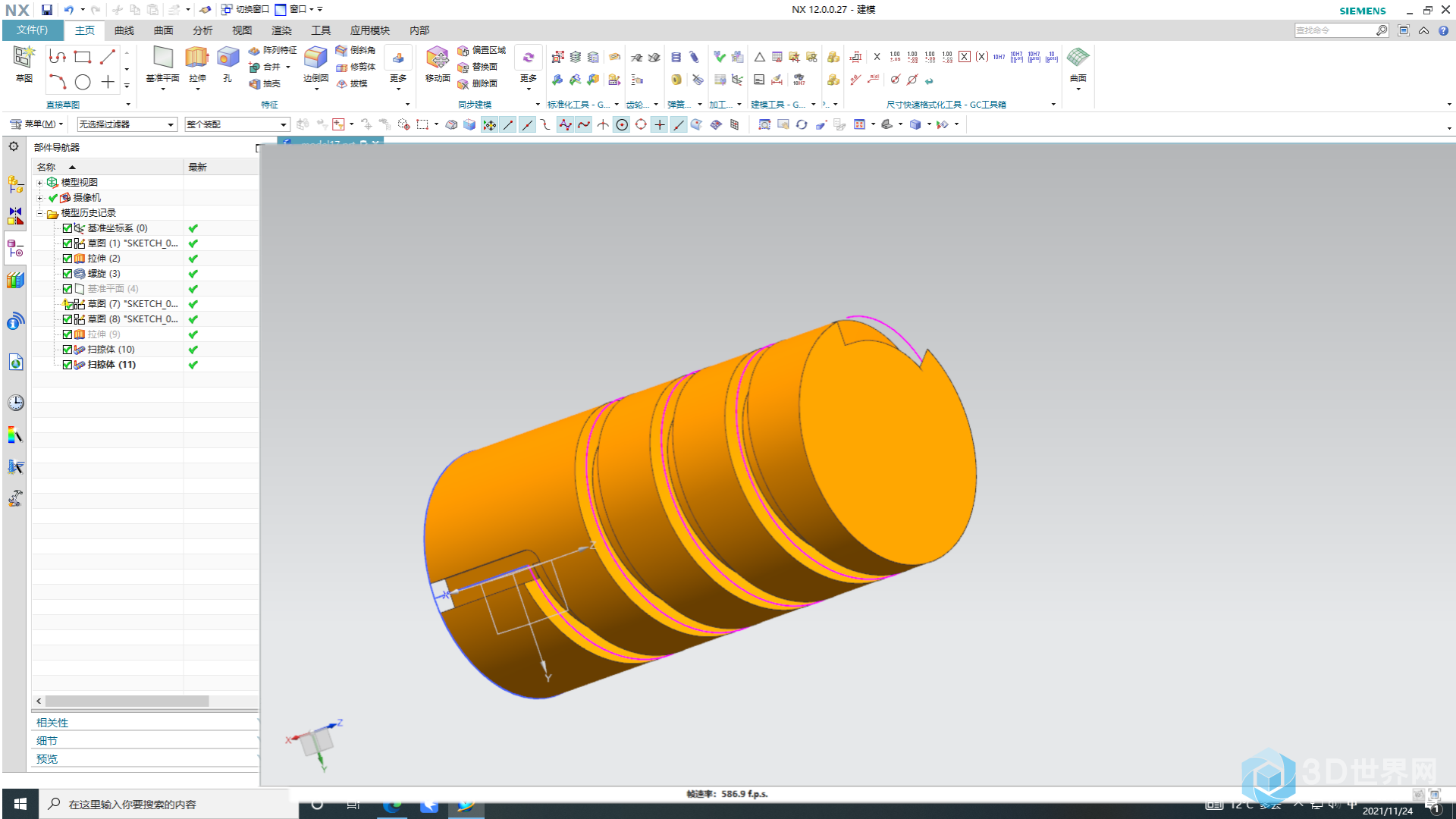The height and width of the screenshot is (819, 1456).
Task: Open the 无选择过滤器 selection filter dropdown
Action: pos(127,124)
